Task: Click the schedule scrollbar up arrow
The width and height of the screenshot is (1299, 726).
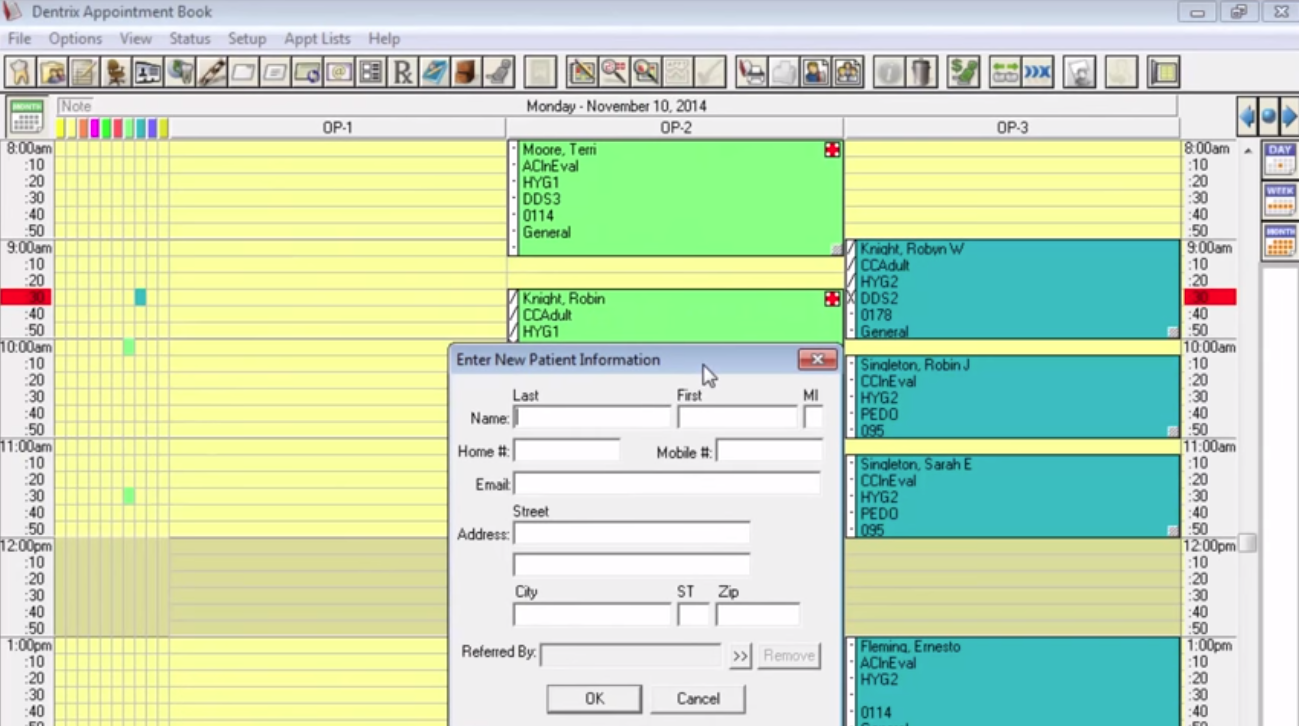Action: coord(1247,151)
